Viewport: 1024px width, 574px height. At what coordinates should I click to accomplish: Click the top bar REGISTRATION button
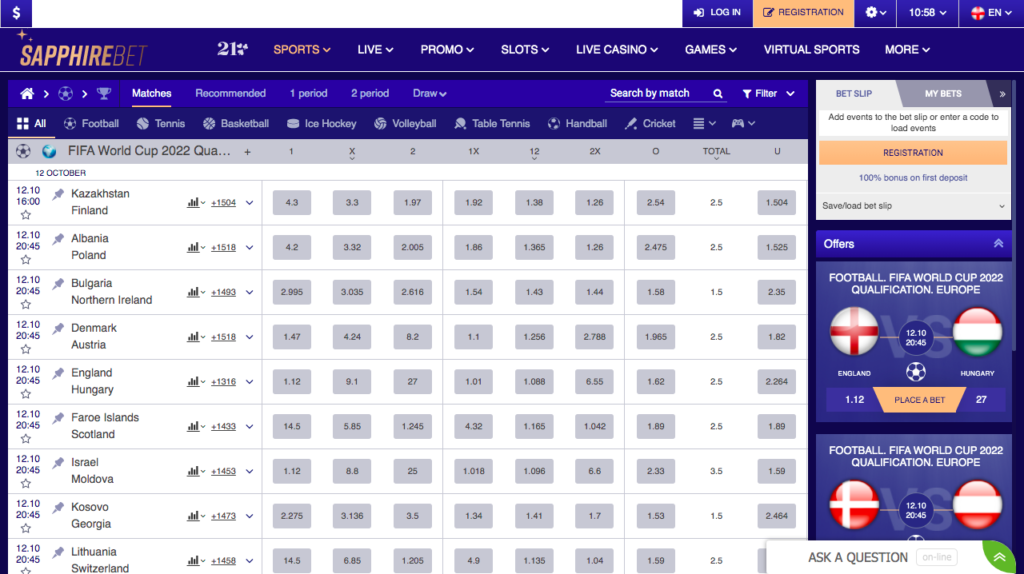click(803, 12)
